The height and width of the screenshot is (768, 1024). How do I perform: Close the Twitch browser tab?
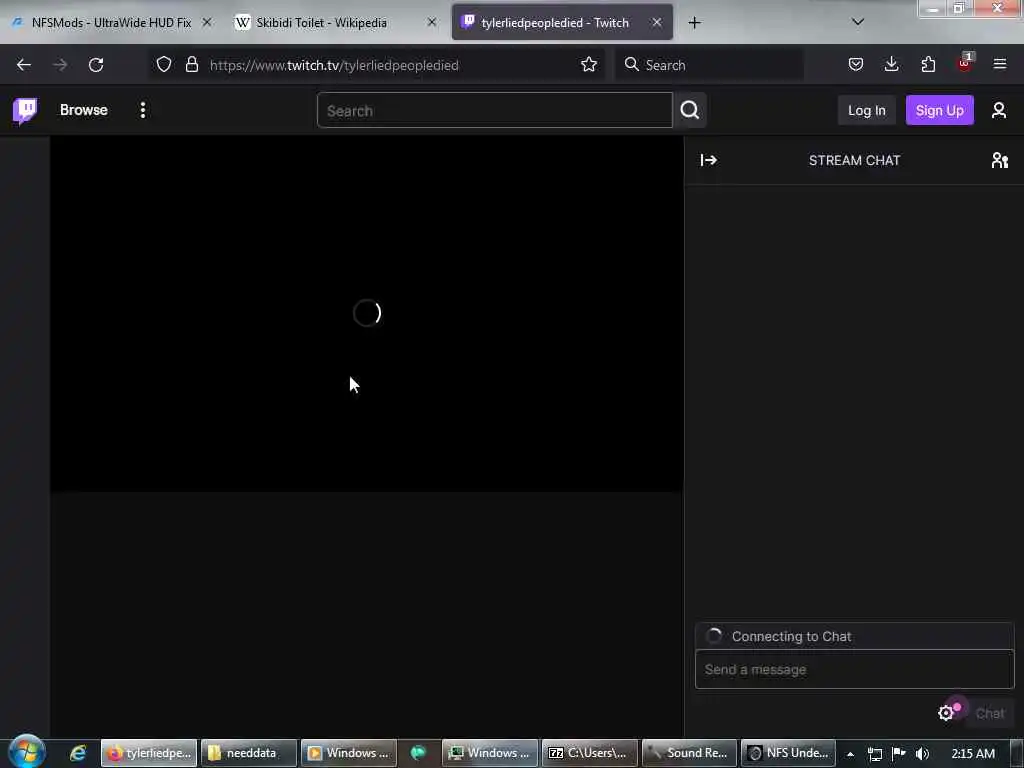pos(657,23)
